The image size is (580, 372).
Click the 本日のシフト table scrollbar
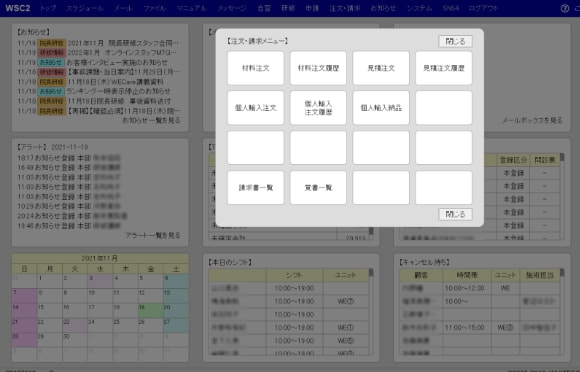371,312
